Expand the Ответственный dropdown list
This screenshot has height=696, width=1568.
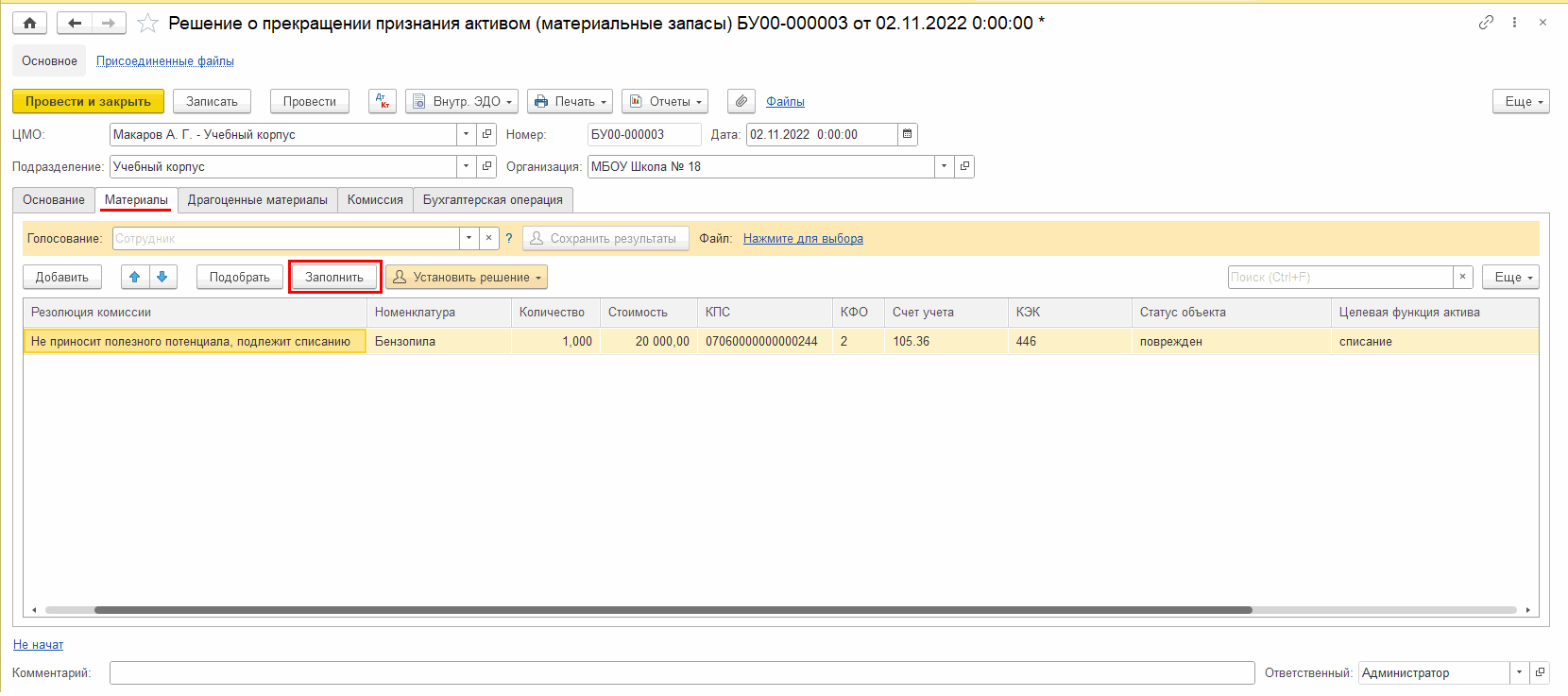click(1520, 672)
